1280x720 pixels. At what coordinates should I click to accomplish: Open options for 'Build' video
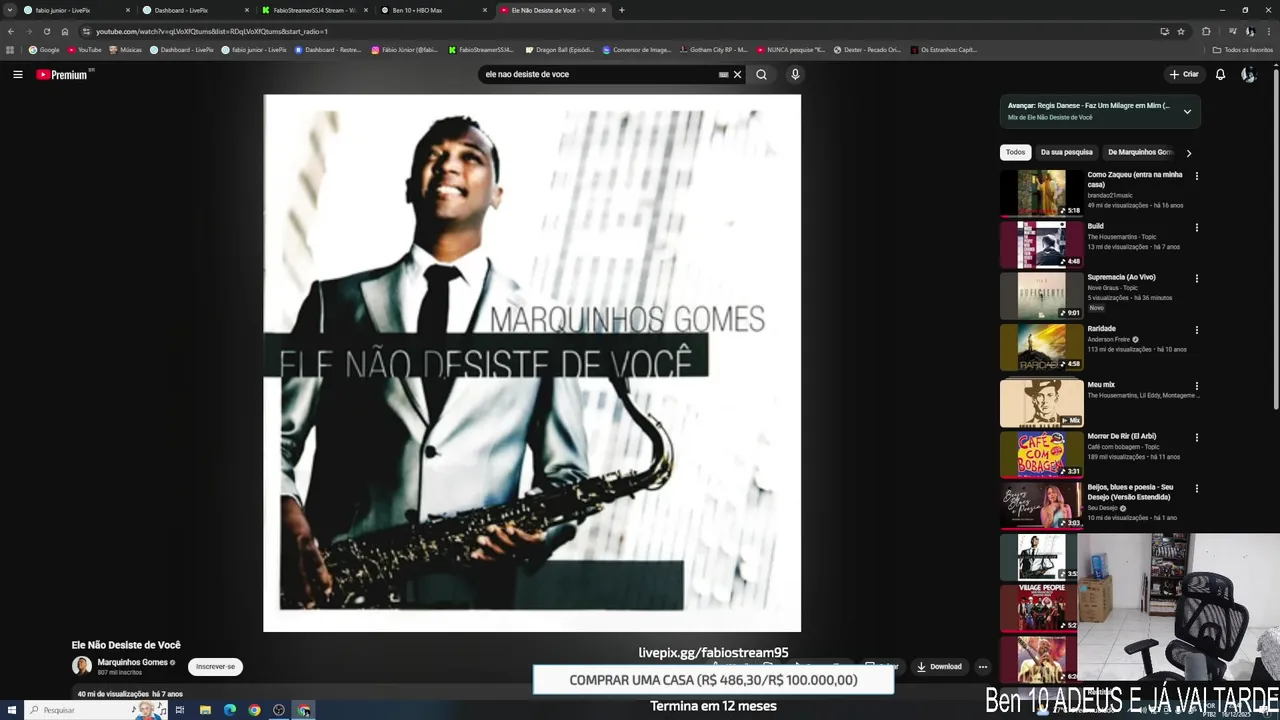tap(1196, 227)
